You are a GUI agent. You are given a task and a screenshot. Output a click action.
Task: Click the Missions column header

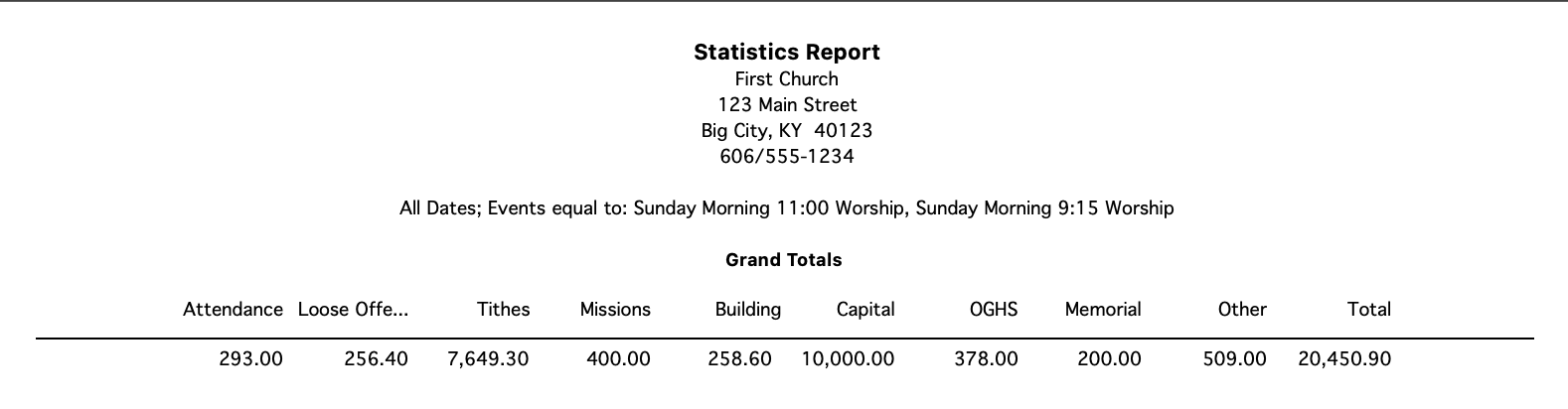615,310
